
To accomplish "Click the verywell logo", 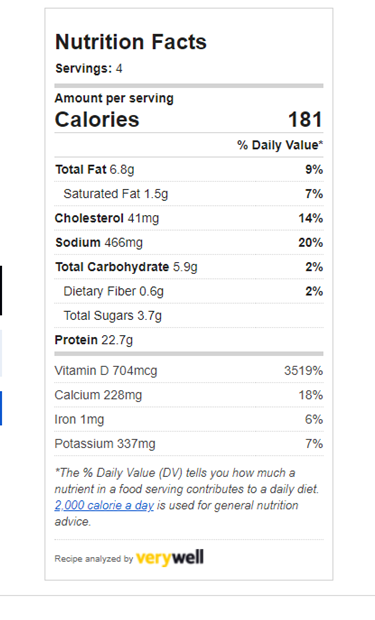I will [170, 558].
